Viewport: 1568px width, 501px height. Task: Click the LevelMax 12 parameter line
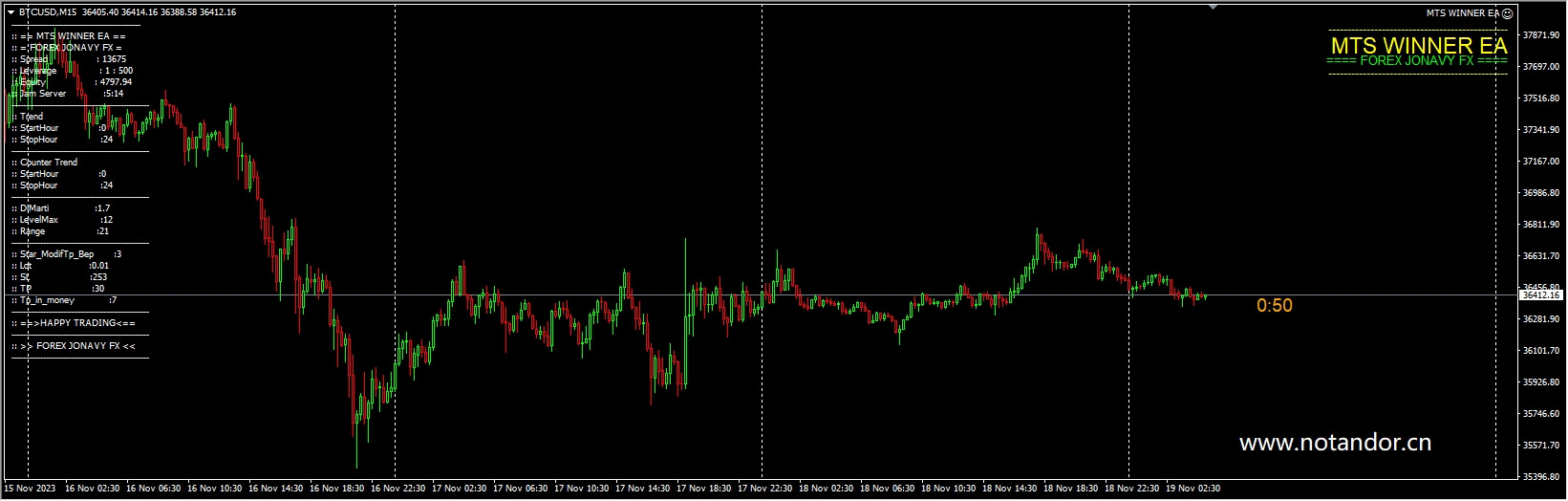pyautogui.click(x=65, y=220)
